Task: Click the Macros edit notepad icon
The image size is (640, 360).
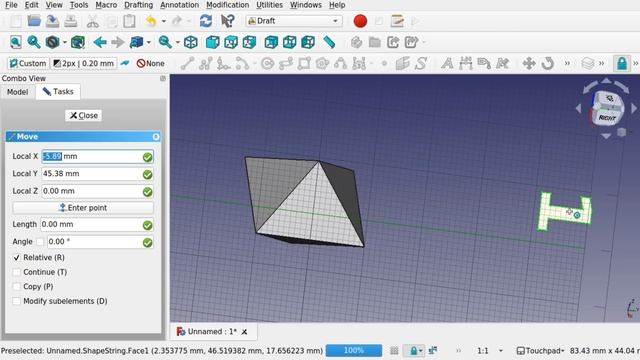Action: pyautogui.click(x=397, y=21)
